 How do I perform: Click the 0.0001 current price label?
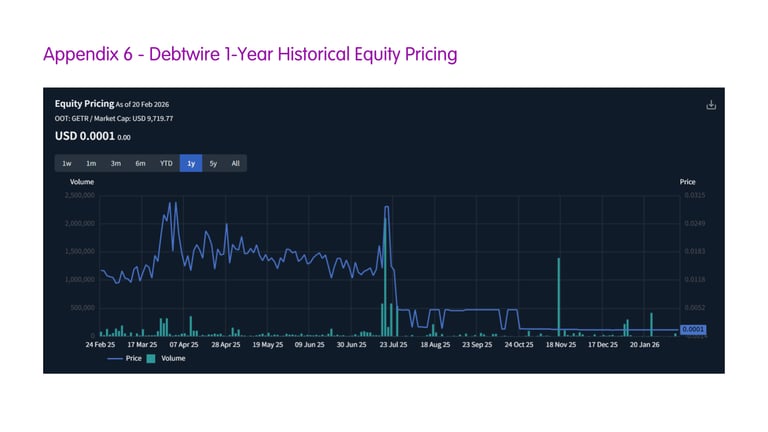(693, 329)
